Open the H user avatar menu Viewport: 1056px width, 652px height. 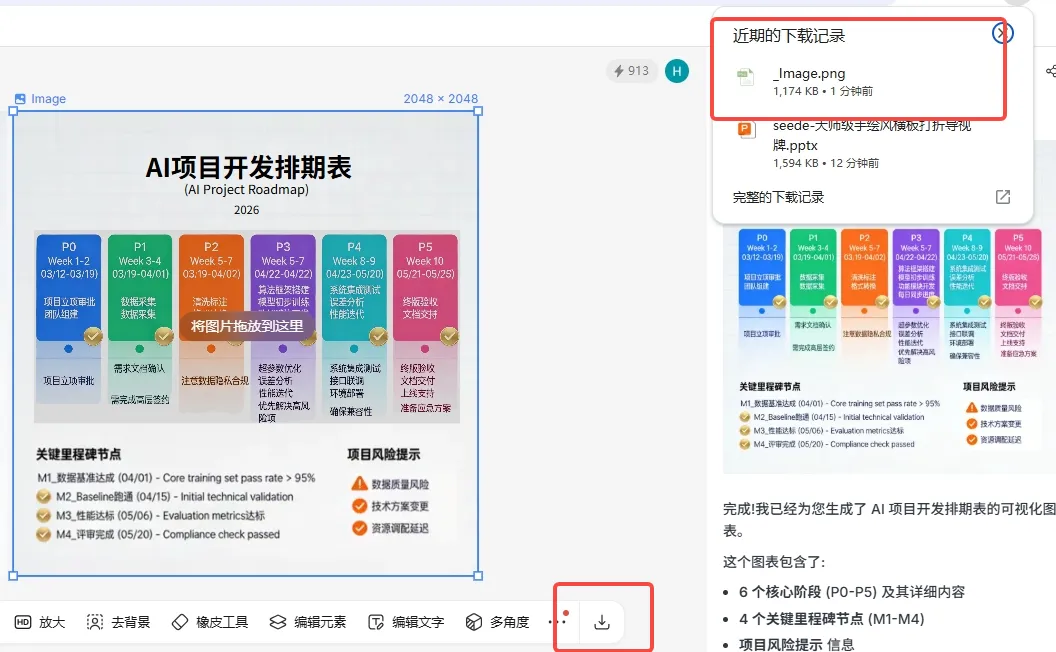[677, 71]
